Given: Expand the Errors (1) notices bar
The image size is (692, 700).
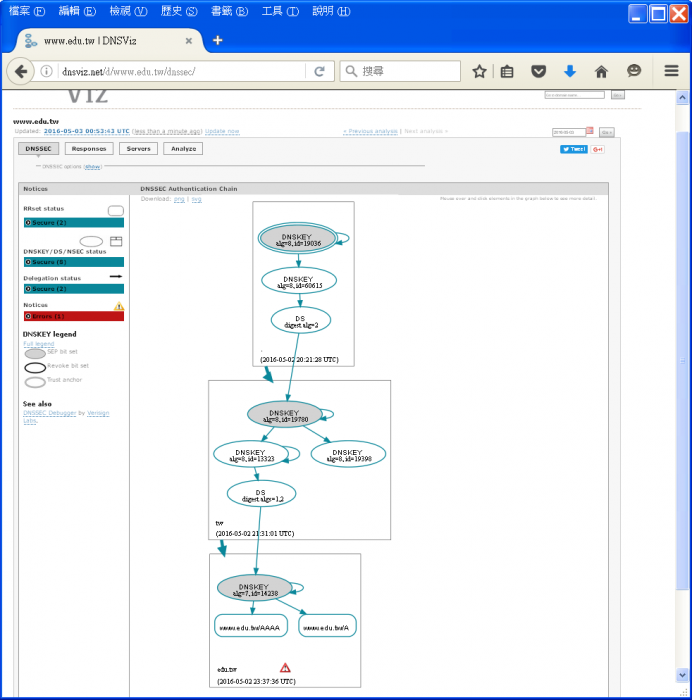Looking at the screenshot, I should [73, 316].
